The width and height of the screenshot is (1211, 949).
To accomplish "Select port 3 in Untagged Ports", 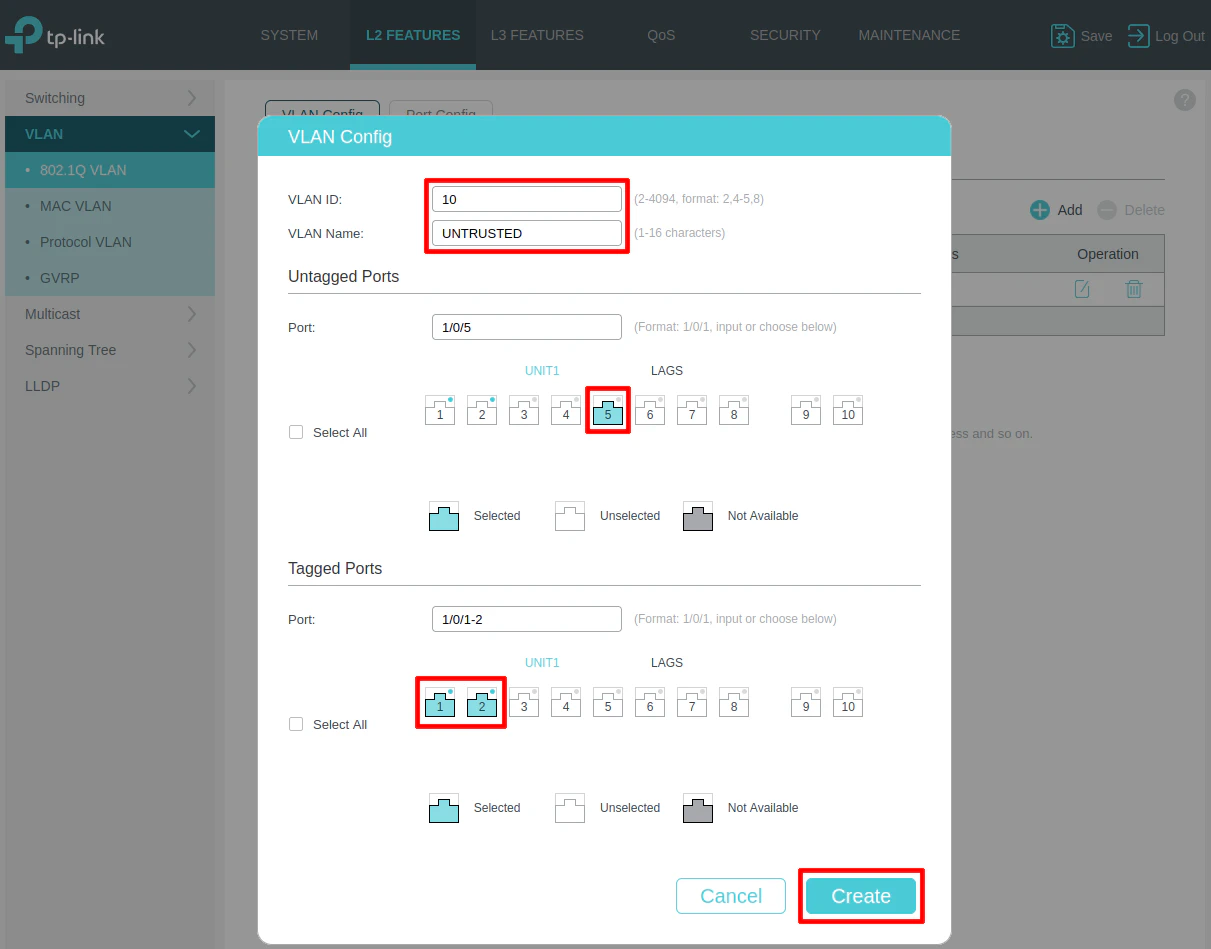I will coord(524,410).
